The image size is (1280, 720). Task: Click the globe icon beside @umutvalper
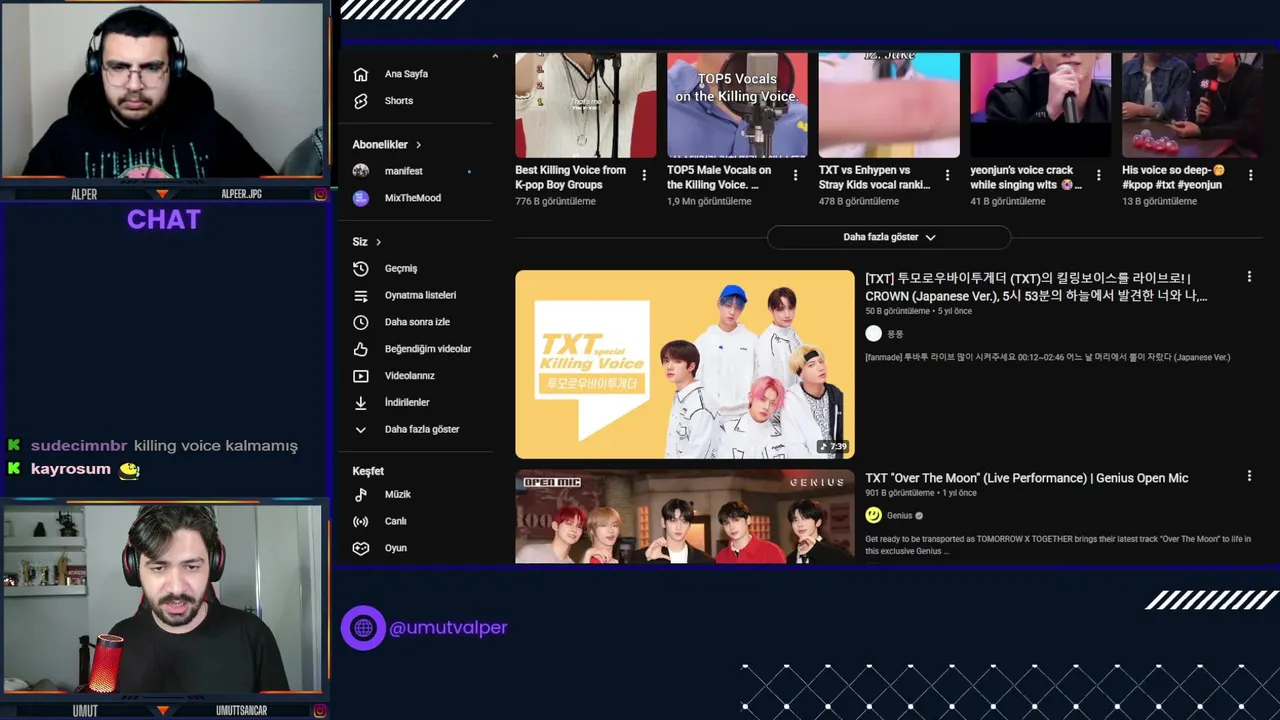coord(363,628)
